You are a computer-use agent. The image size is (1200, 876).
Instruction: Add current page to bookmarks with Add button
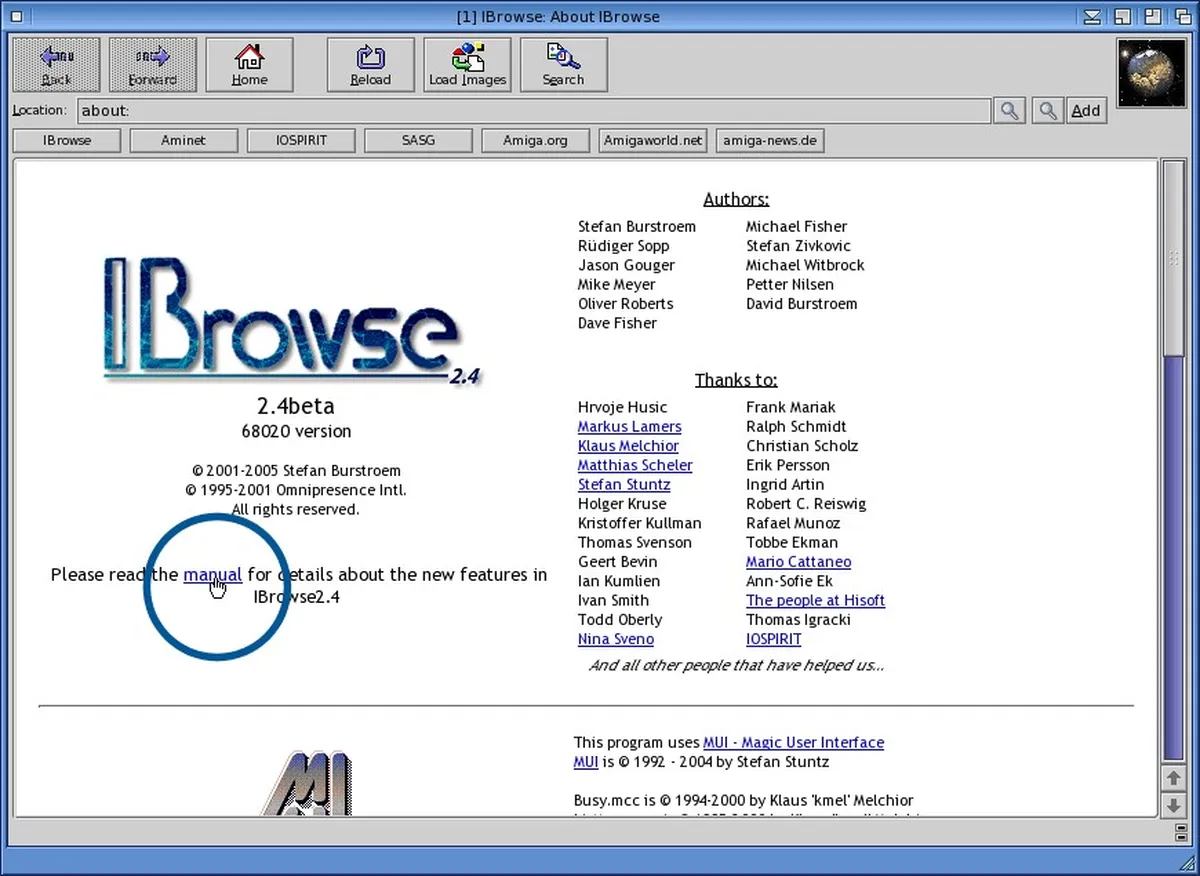[1085, 111]
